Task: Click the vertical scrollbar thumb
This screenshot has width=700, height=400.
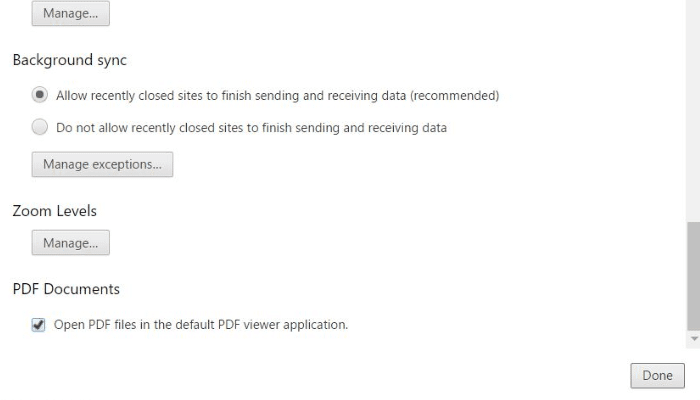Action: point(693,275)
